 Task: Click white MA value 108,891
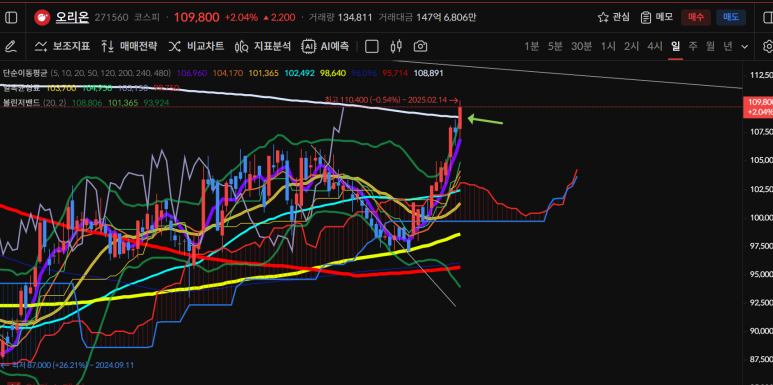[428, 73]
